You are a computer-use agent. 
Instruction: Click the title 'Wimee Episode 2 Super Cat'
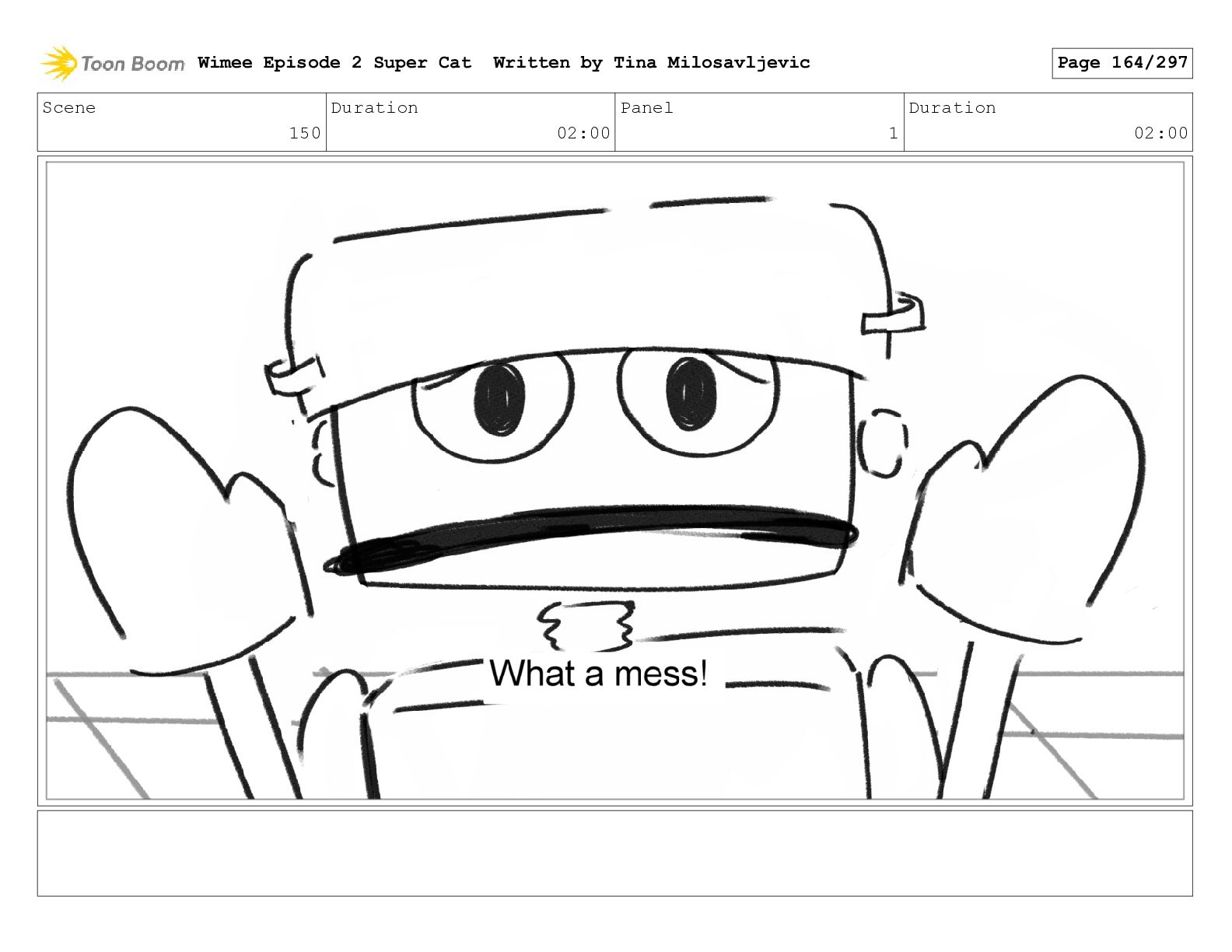point(334,62)
